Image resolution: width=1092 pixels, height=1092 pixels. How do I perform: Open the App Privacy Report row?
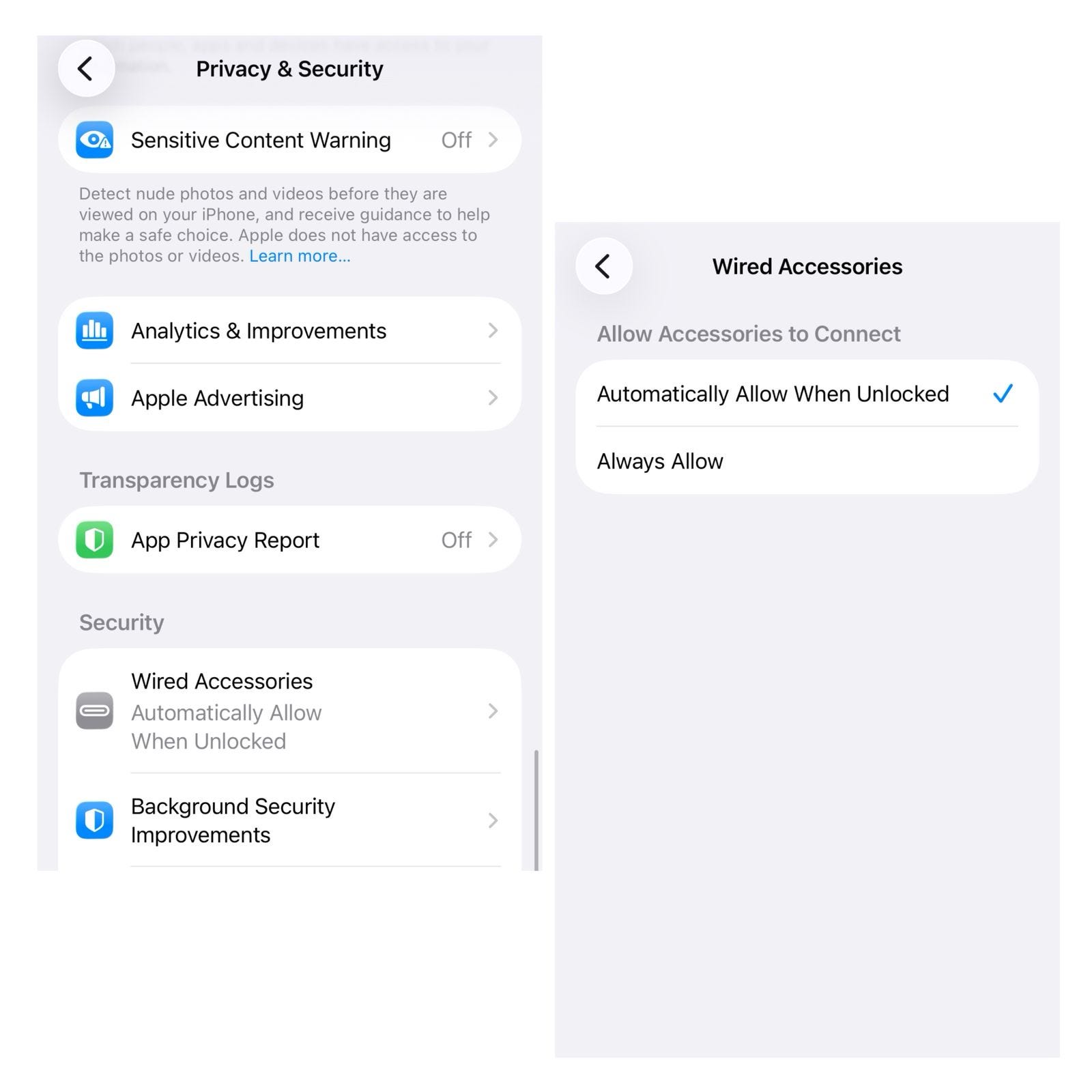point(289,540)
